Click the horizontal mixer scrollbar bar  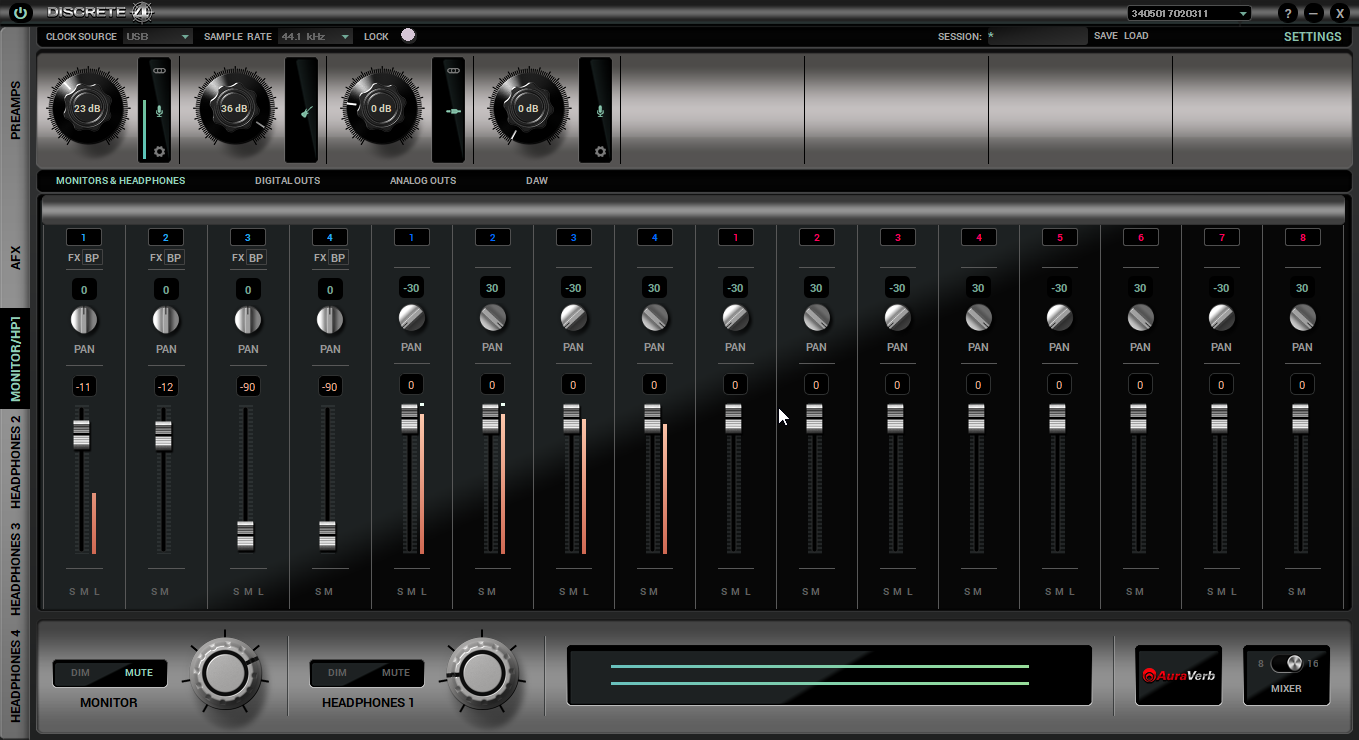[x=692, y=209]
